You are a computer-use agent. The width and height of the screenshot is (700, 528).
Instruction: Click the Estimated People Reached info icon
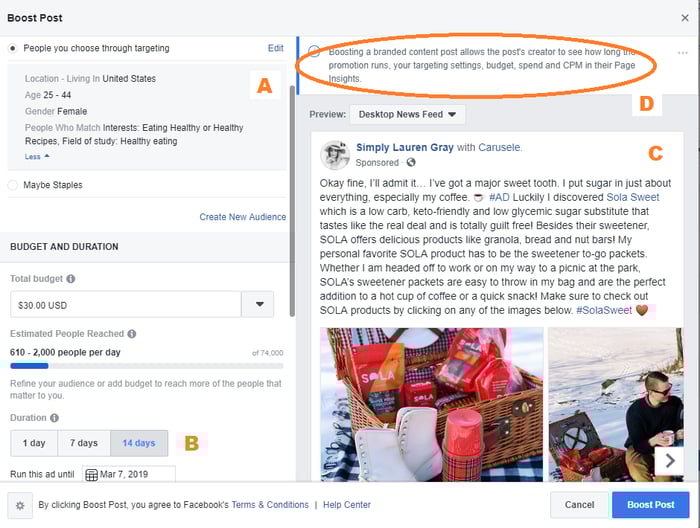[132, 333]
